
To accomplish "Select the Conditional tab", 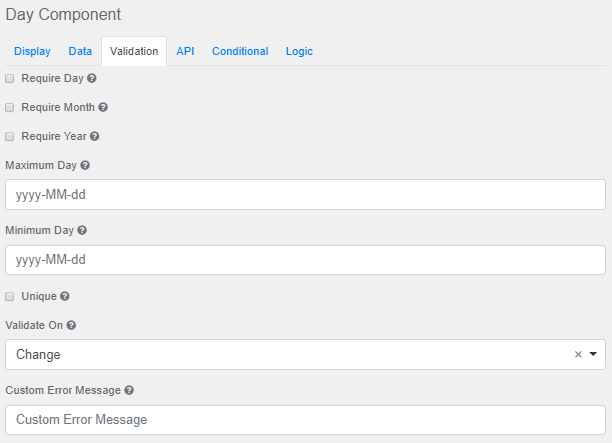I will click(240, 51).
